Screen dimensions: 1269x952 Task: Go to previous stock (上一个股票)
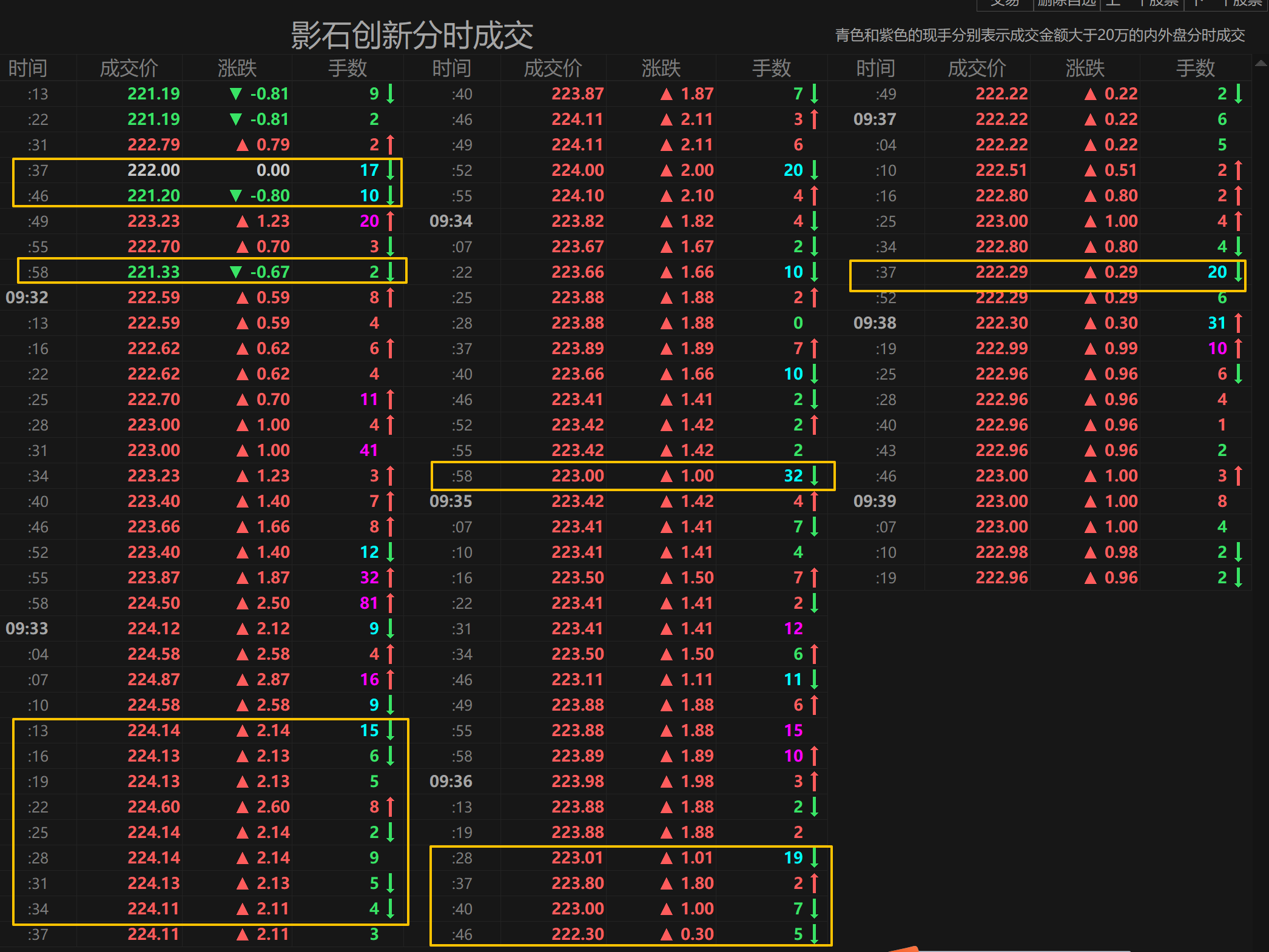(1142, 4)
